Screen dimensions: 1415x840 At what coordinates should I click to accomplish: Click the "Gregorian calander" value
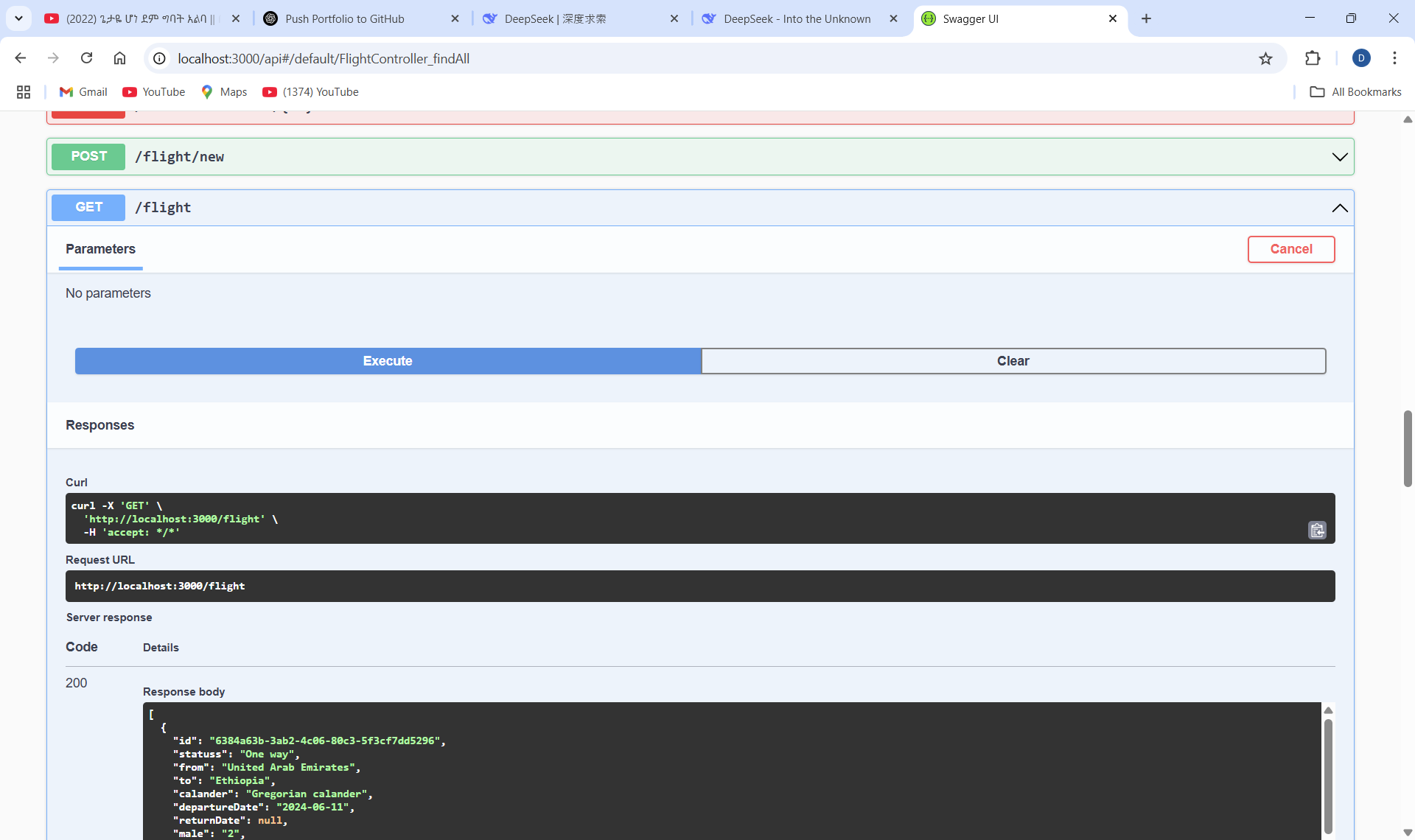point(307,794)
